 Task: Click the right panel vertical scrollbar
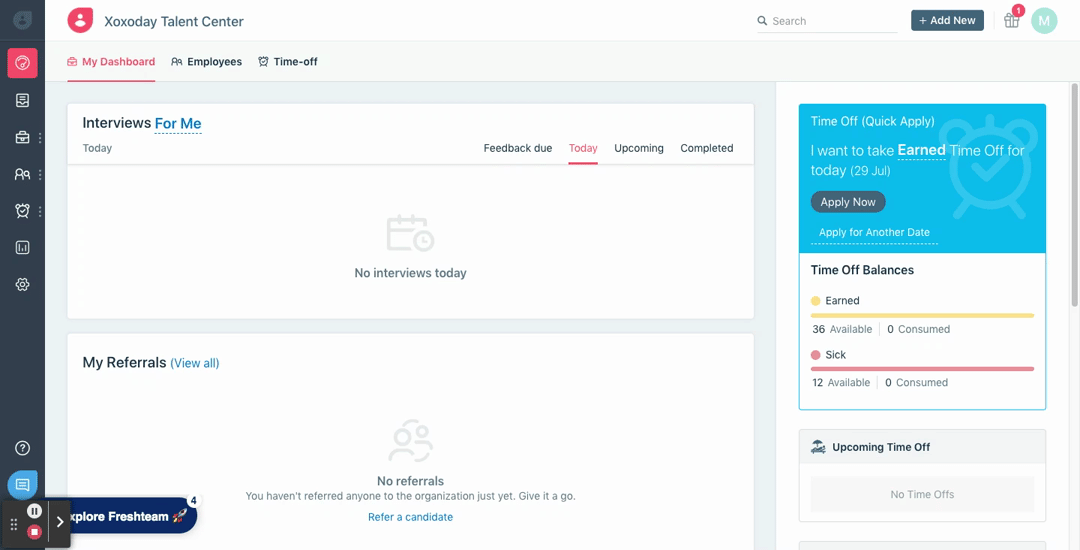[x=1074, y=195]
